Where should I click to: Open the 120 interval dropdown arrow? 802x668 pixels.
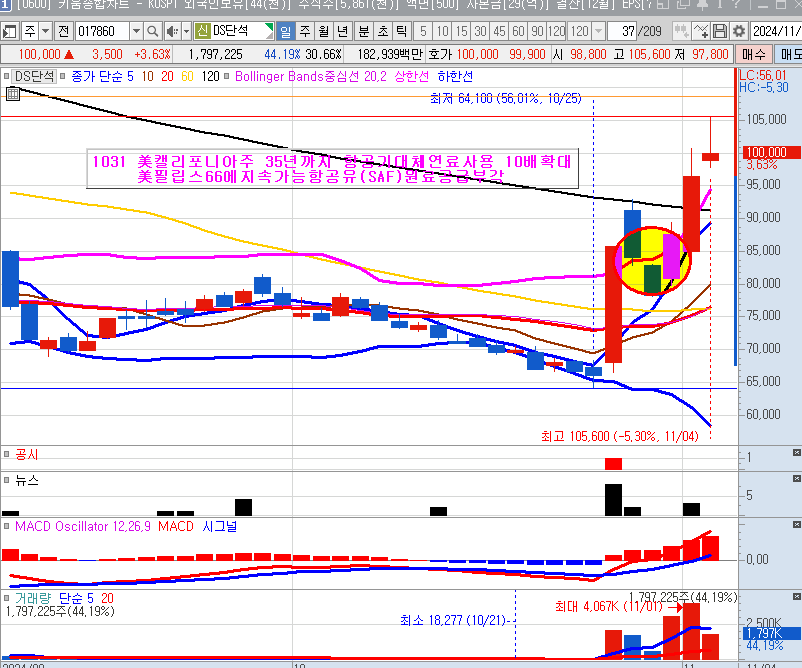pyautogui.click(x=598, y=32)
